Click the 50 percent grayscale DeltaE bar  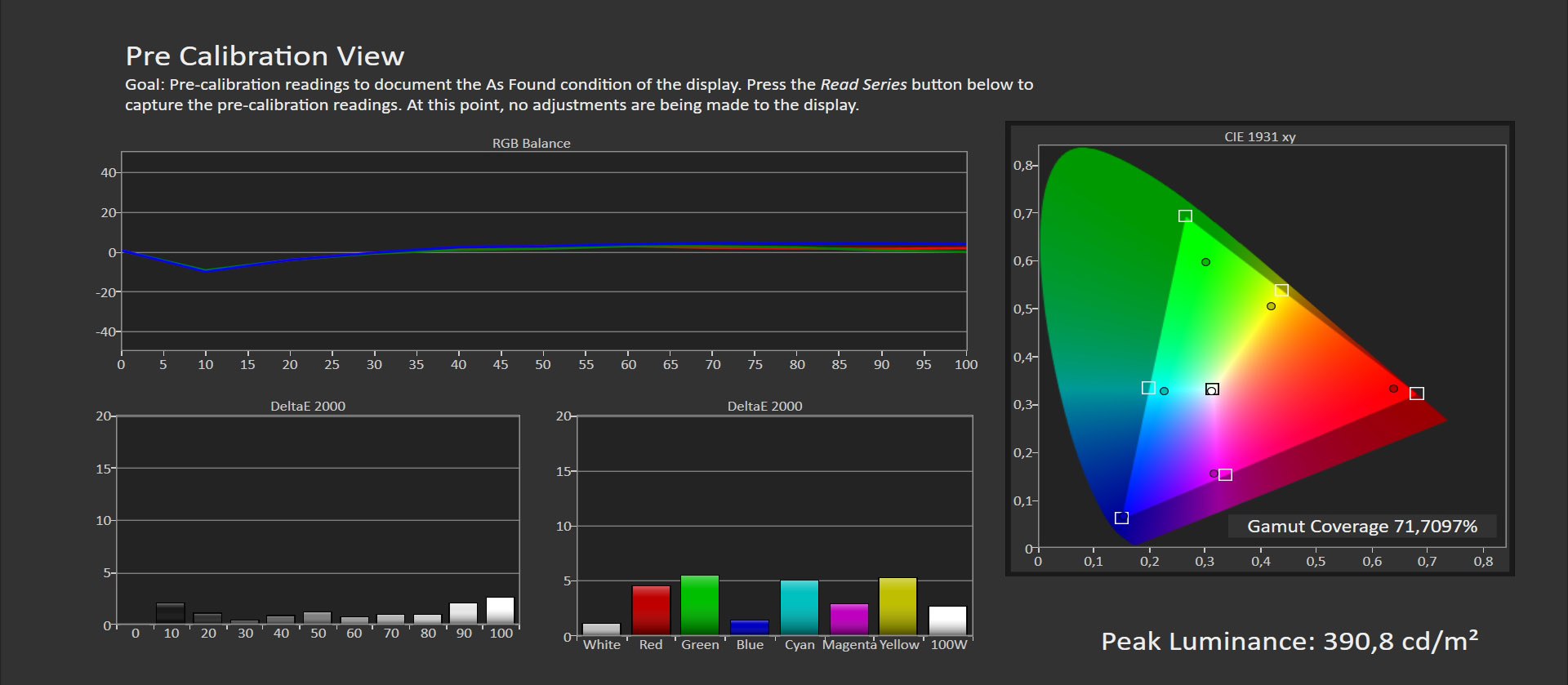click(318, 618)
